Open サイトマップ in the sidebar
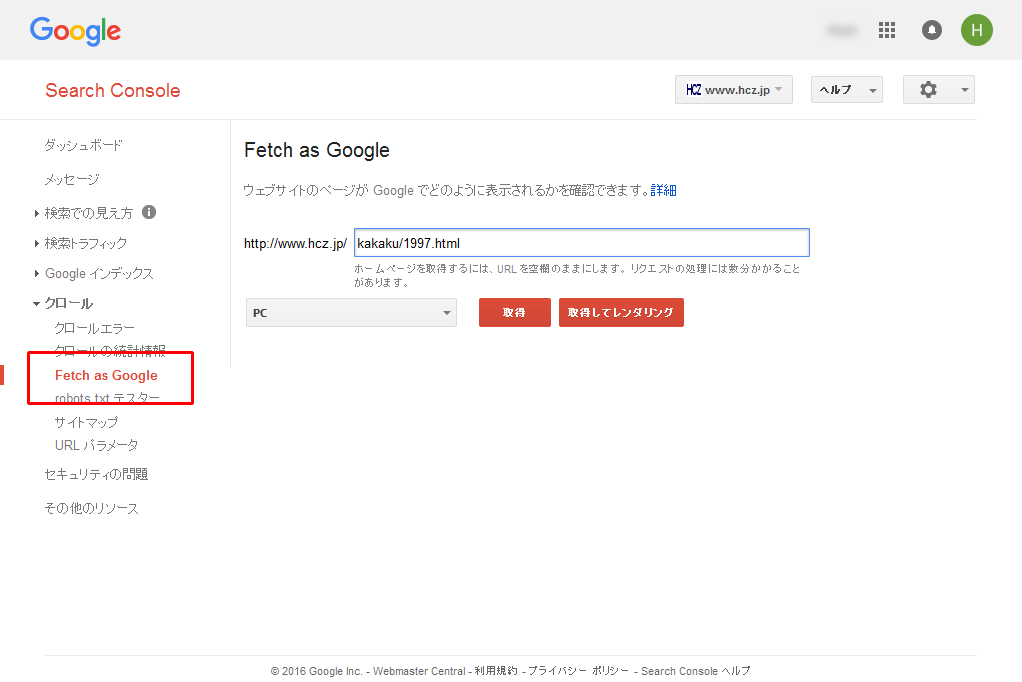Image resolution: width=1022 pixels, height=682 pixels. click(86, 422)
